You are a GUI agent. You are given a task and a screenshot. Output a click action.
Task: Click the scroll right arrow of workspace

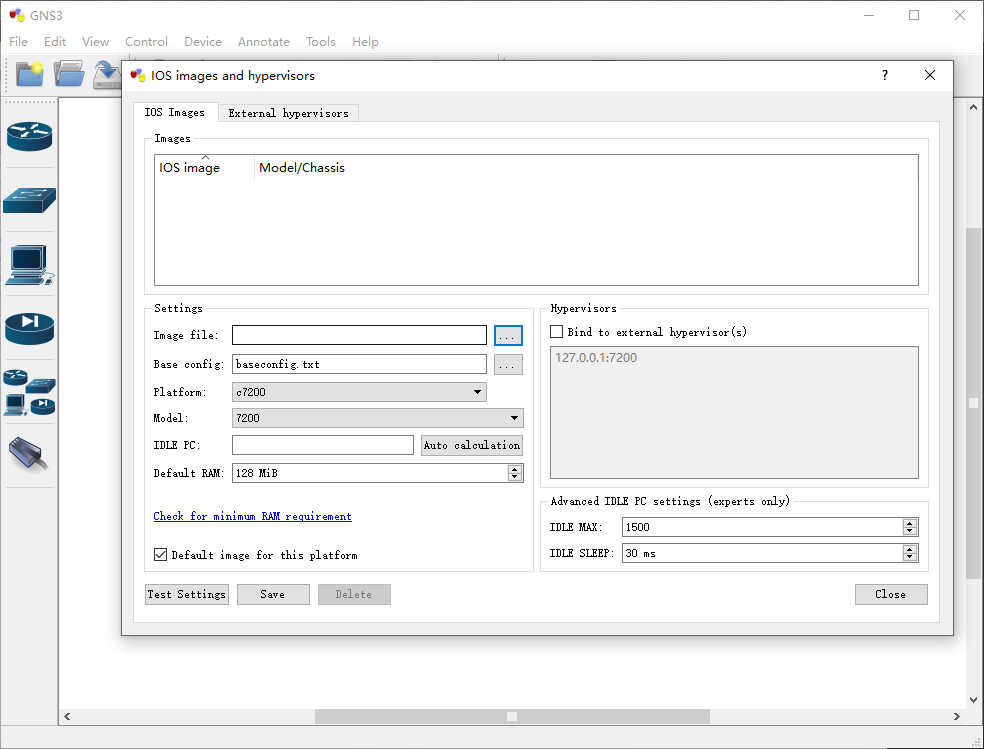click(956, 716)
